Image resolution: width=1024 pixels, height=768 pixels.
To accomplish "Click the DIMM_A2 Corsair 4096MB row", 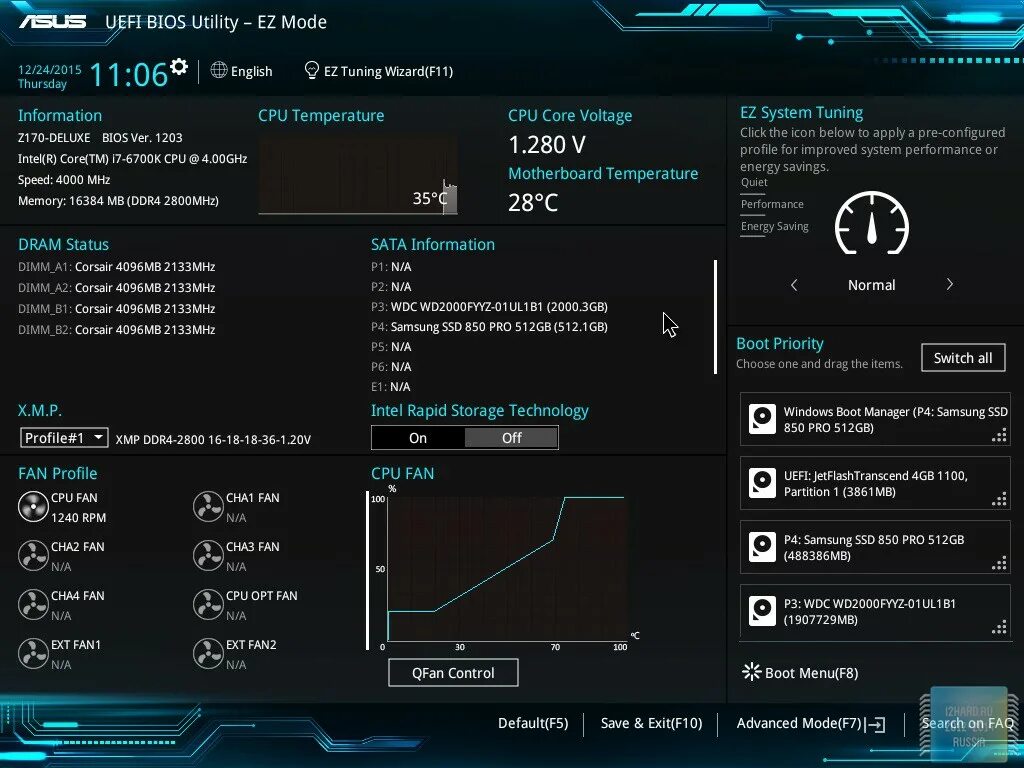I will (x=116, y=287).
